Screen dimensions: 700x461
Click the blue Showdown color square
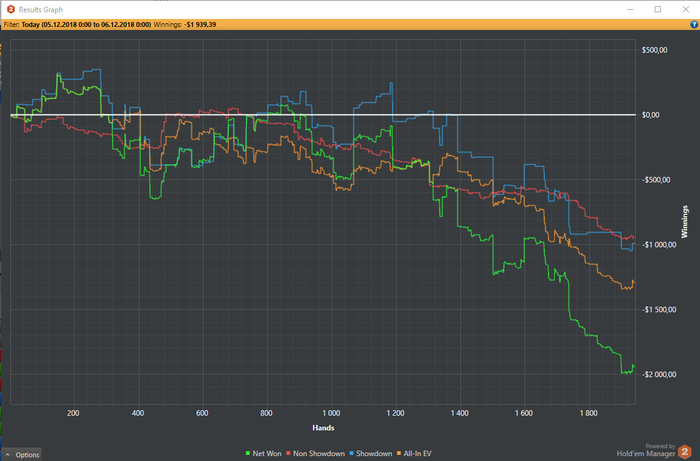click(x=352, y=453)
